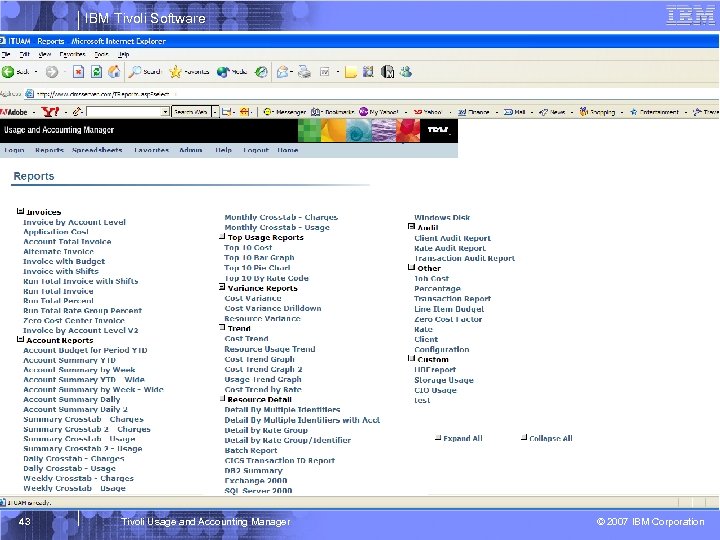Collapse the Custom report group

coord(411,358)
